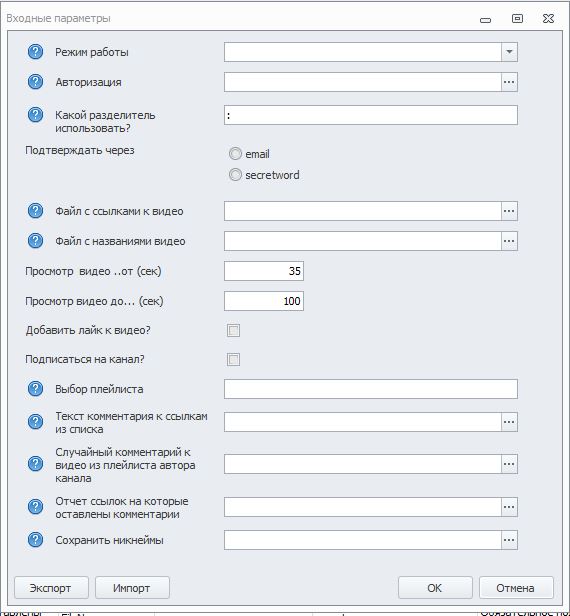Click the Отмена button
Screen dimensions: 570x616
coord(516,588)
